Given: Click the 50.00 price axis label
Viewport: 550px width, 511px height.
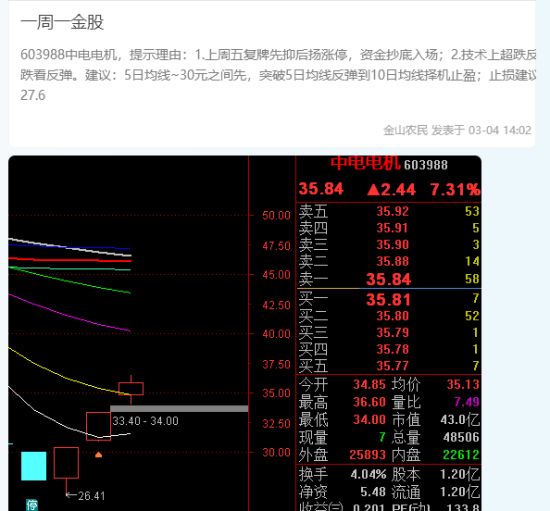Looking at the screenshot, I should point(276,215).
